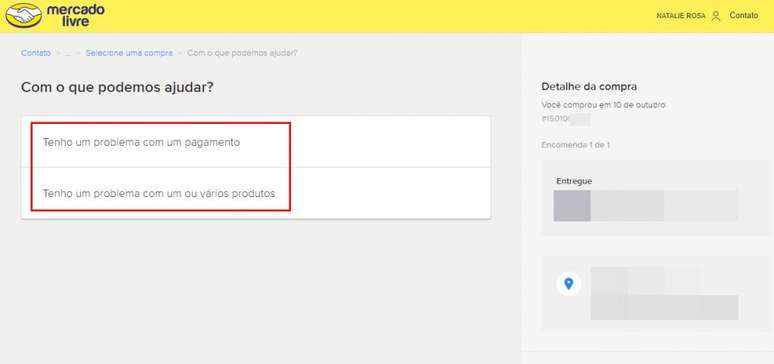774x364 pixels.
Task: Click the user profile icon
Action: tap(716, 16)
